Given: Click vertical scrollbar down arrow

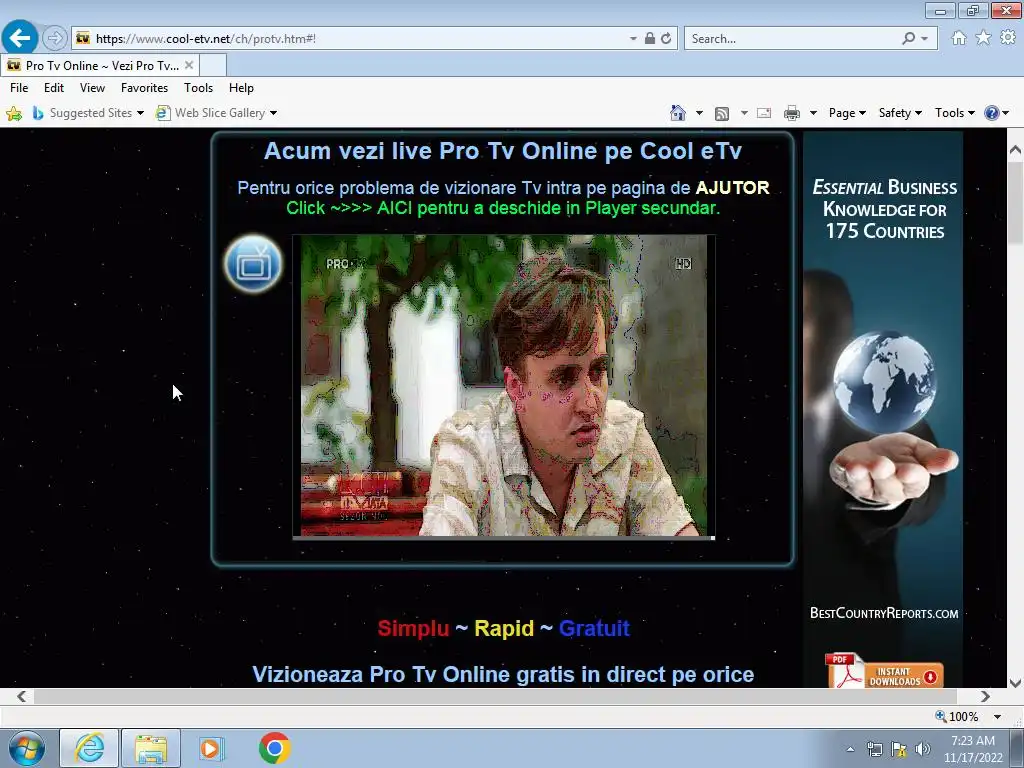Looking at the screenshot, I should (1015, 683).
